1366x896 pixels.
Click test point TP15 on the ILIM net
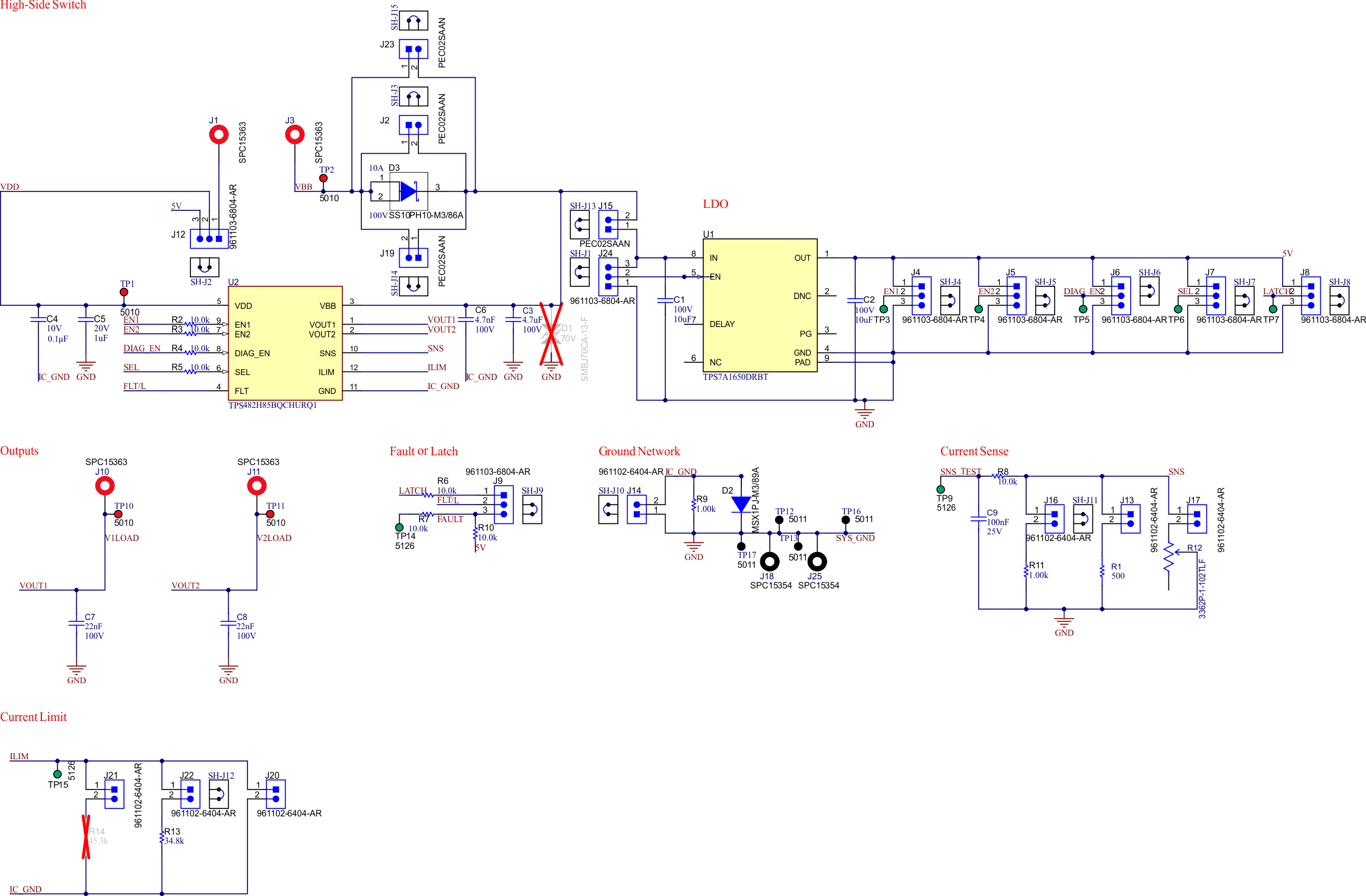(x=57, y=774)
